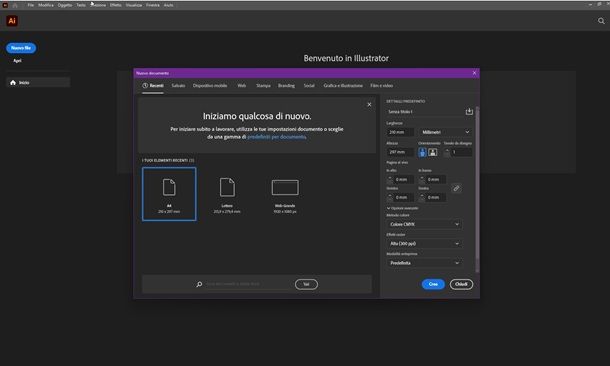Select the A4 recent preset

[169, 194]
